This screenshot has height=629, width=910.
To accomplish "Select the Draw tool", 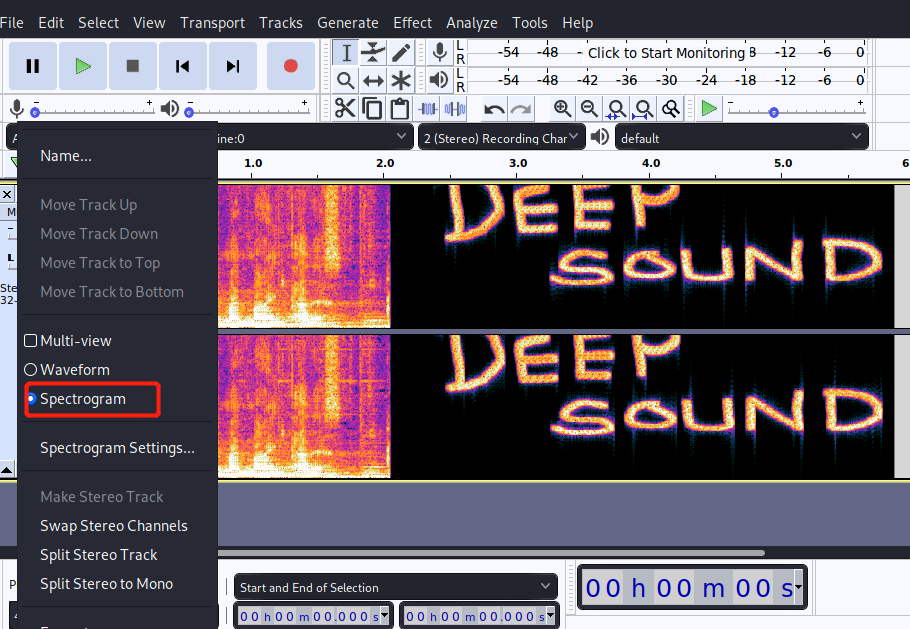I will [400, 52].
